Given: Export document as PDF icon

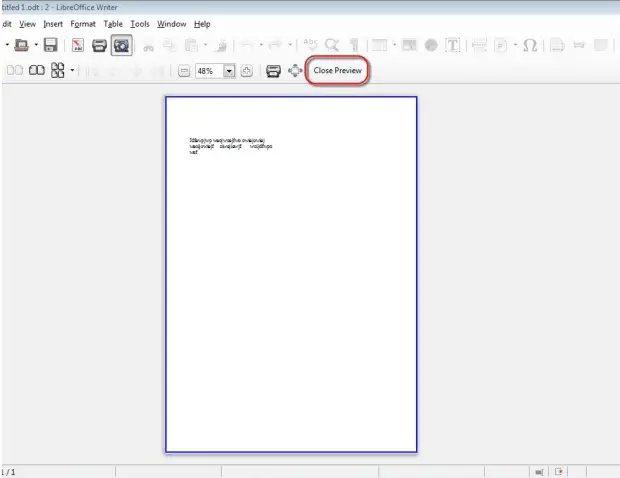Looking at the screenshot, I should coord(78,46).
